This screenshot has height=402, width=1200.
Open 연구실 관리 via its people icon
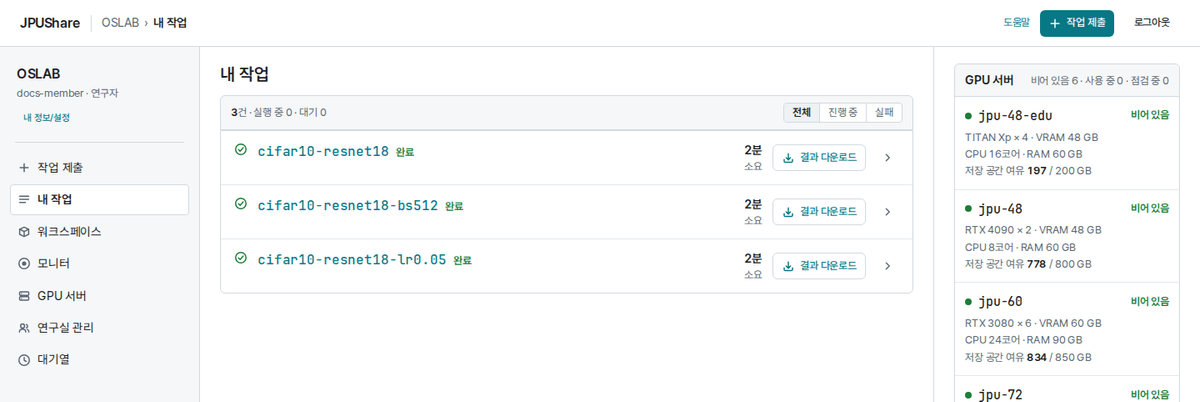click(24, 328)
